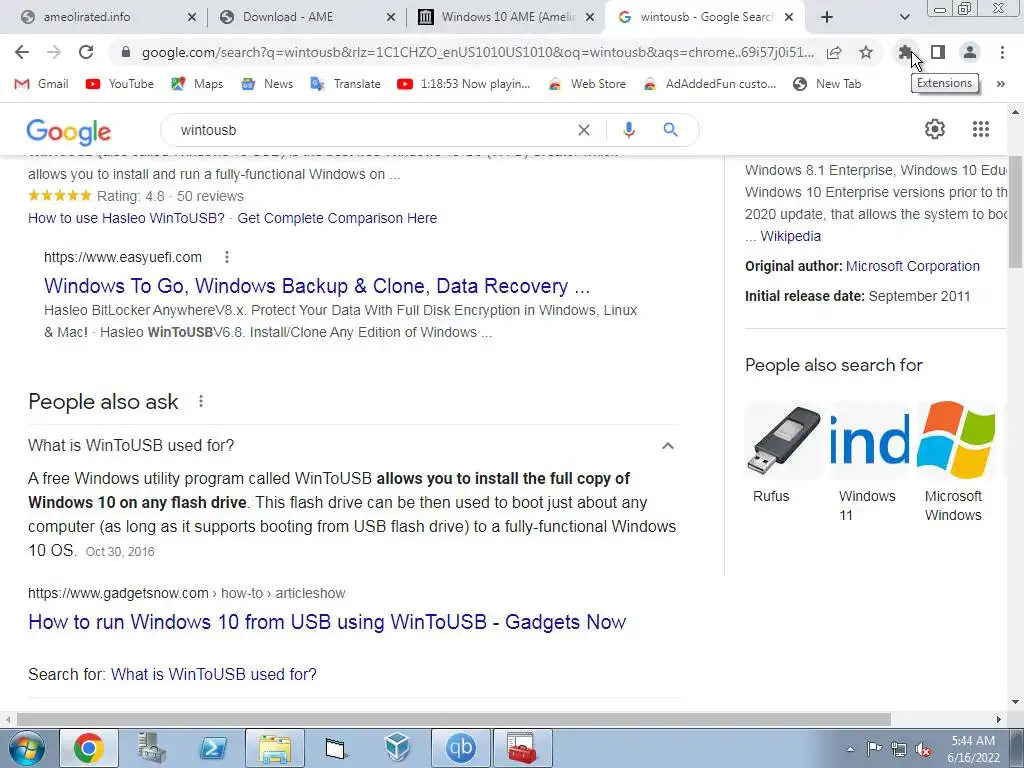Click the muted volume tray icon
Viewport: 1024px width, 768px height.
point(923,749)
